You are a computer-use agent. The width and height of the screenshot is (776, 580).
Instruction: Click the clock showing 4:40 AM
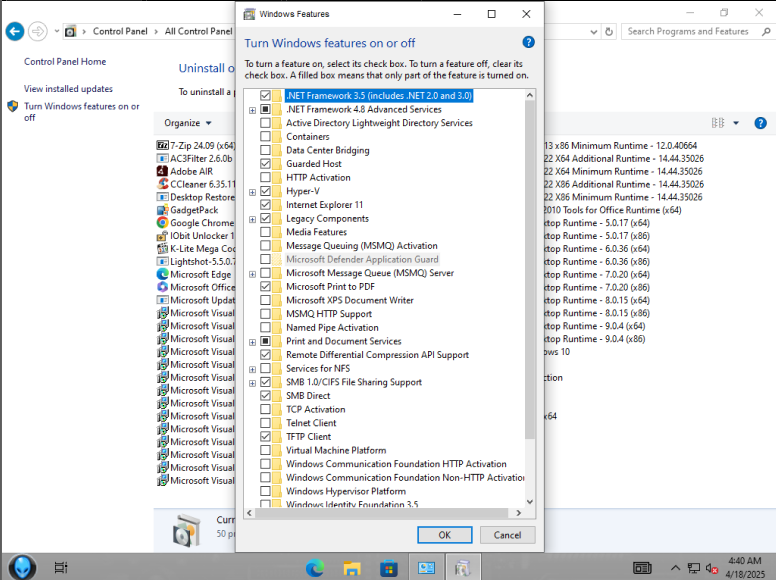[x=745, y=561]
